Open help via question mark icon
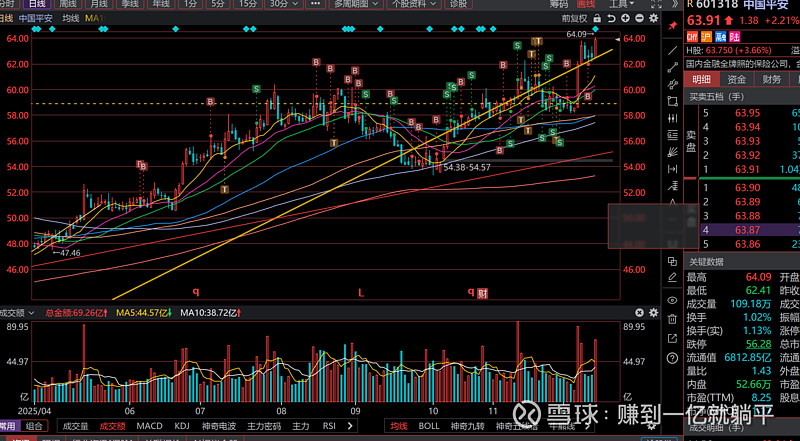The width and height of the screenshot is (800, 441). coord(672,357)
